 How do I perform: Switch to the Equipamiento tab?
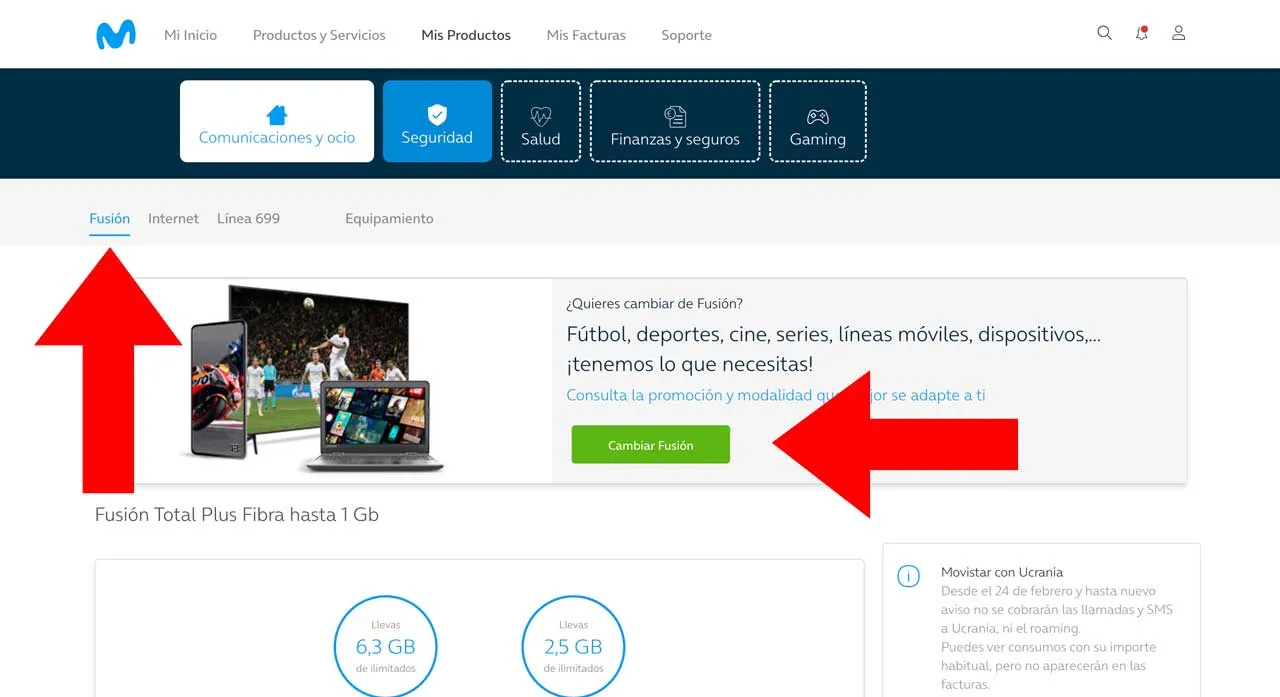coord(389,218)
